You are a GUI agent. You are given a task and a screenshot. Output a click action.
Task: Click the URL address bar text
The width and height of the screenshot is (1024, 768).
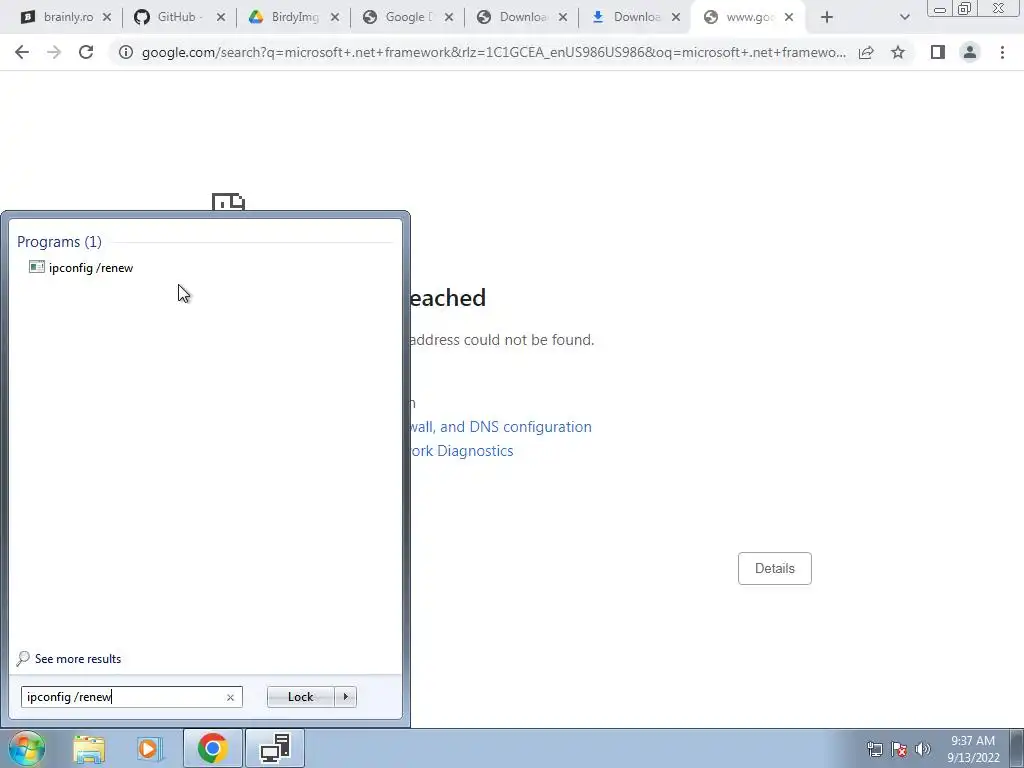(x=494, y=52)
